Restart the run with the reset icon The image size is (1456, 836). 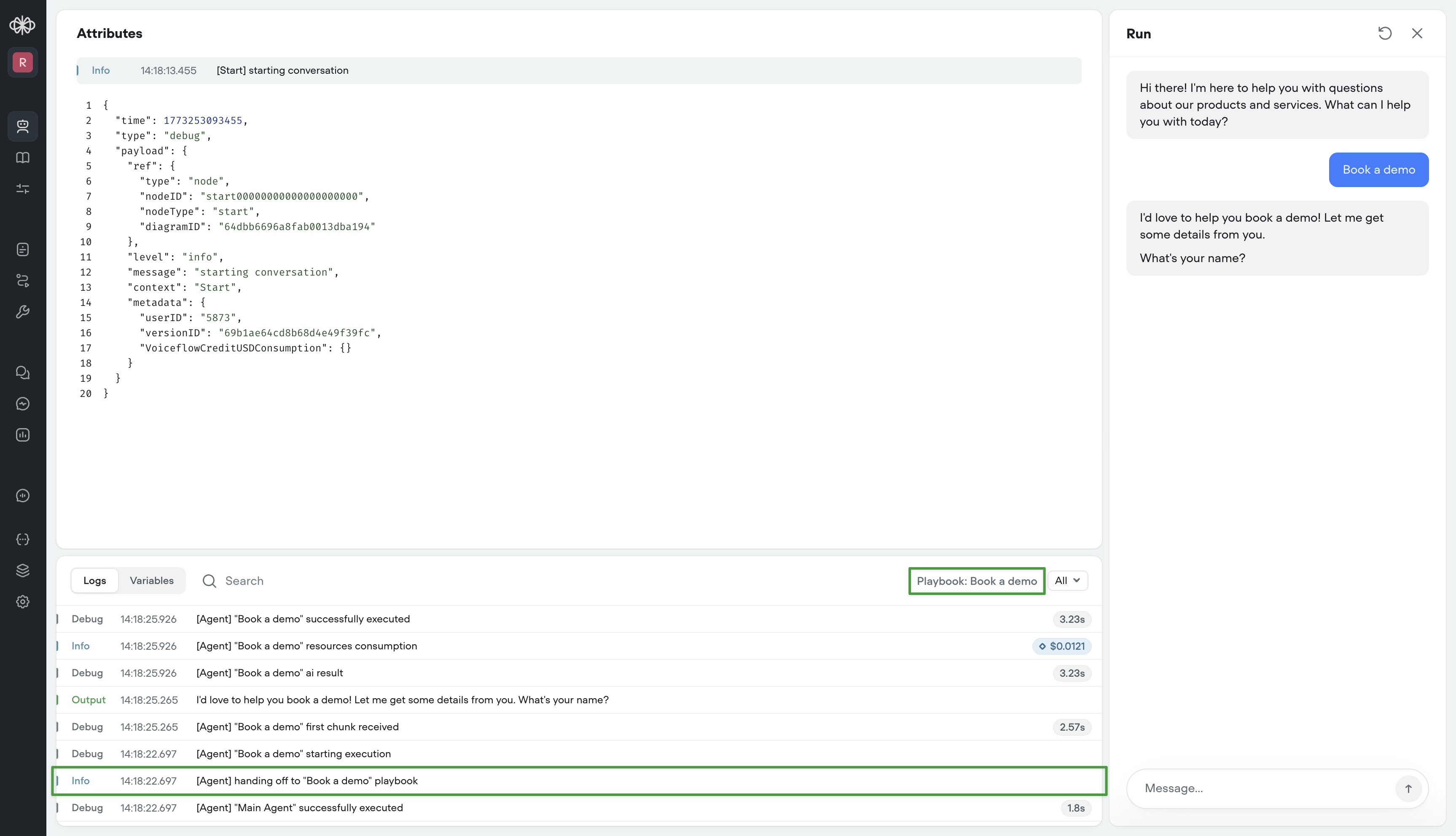(1385, 33)
